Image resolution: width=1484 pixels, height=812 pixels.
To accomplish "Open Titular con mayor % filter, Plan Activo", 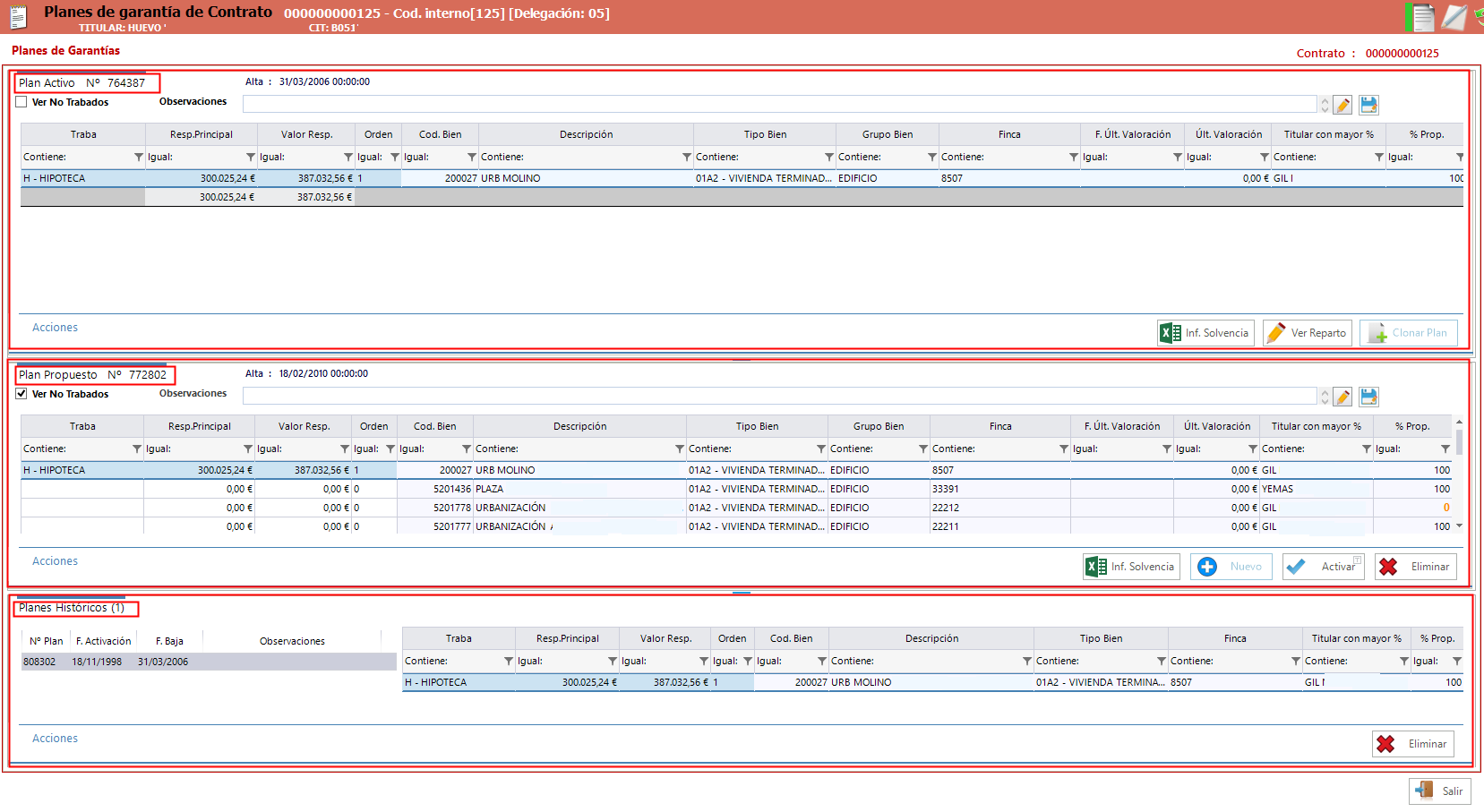I will 1379,157.
